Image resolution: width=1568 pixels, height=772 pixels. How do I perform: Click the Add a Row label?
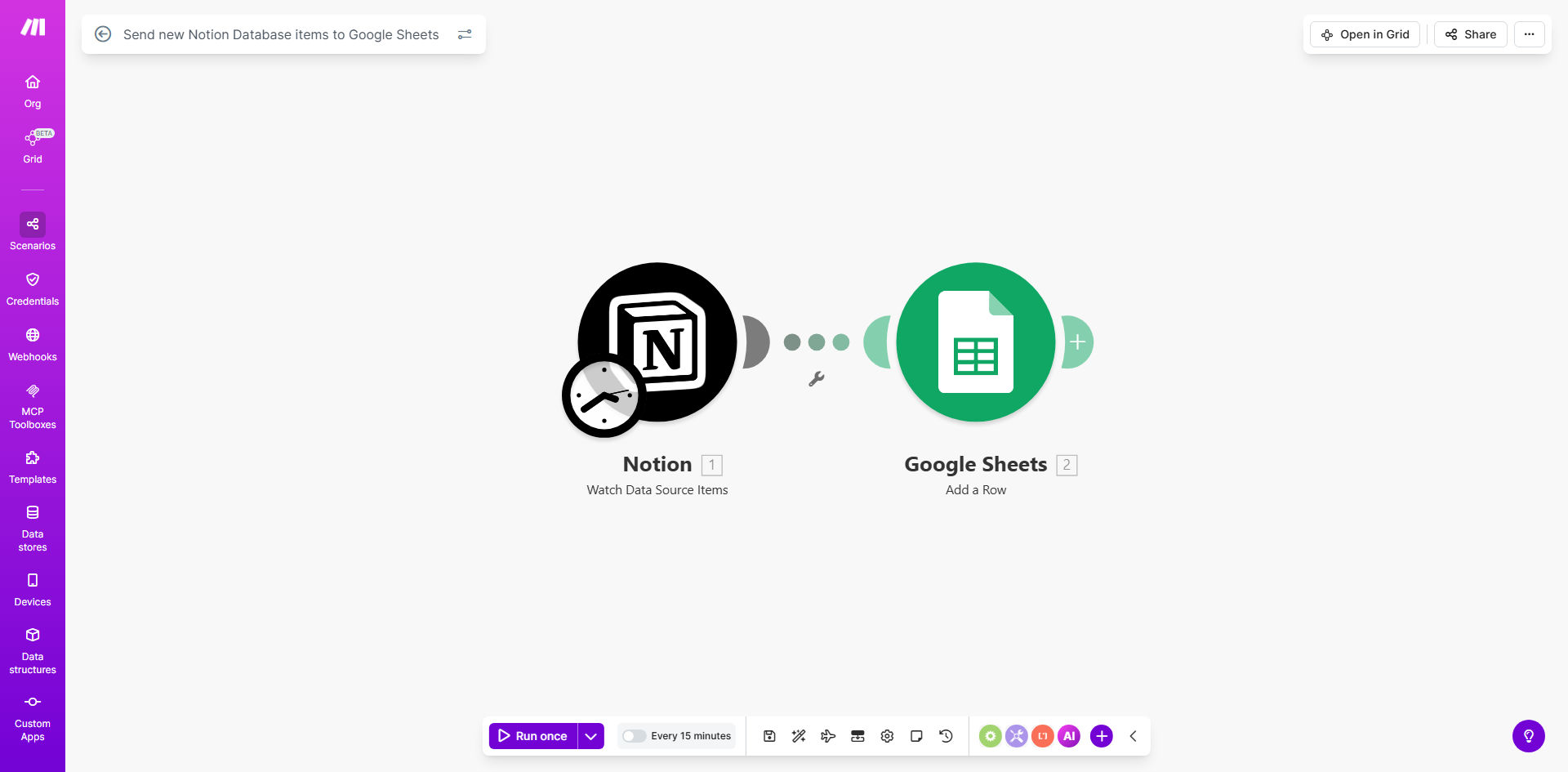point(976,490)
